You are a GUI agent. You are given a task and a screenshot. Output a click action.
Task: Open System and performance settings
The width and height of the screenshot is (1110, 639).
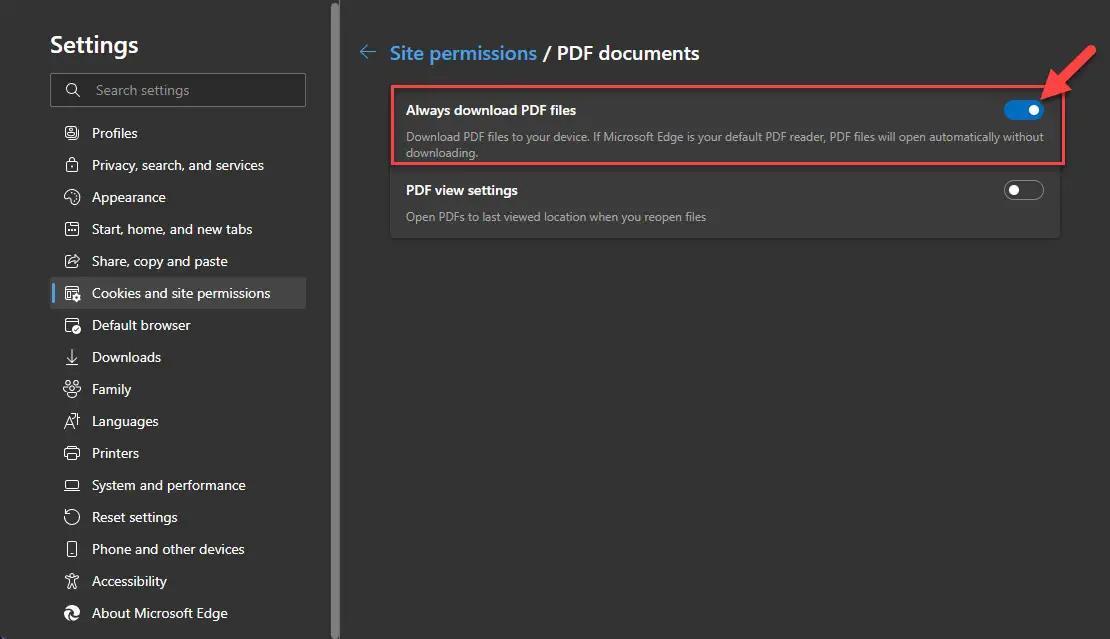(178, 485)
